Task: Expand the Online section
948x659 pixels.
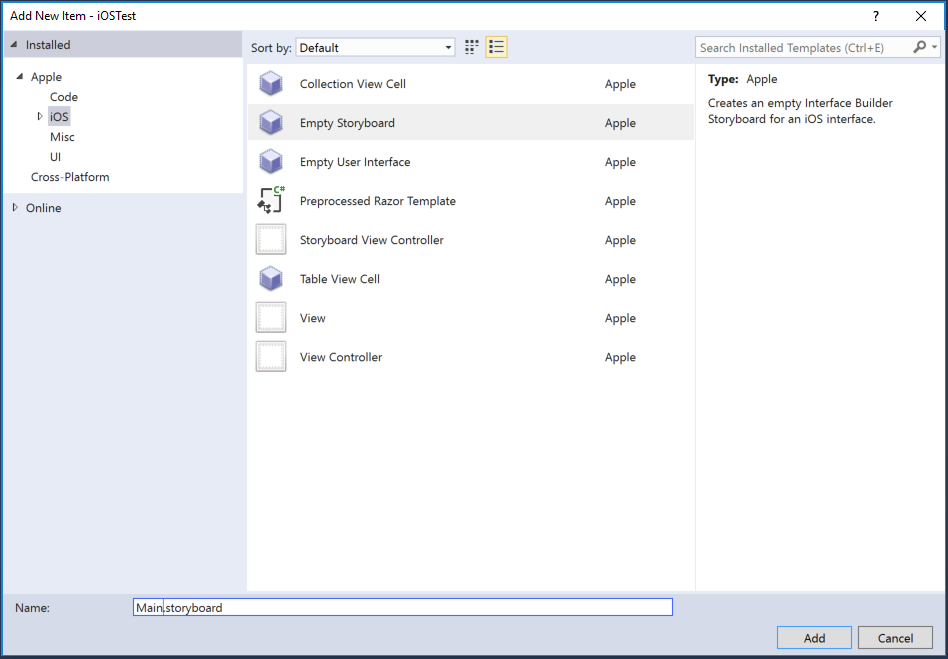Action: [15, 207]
